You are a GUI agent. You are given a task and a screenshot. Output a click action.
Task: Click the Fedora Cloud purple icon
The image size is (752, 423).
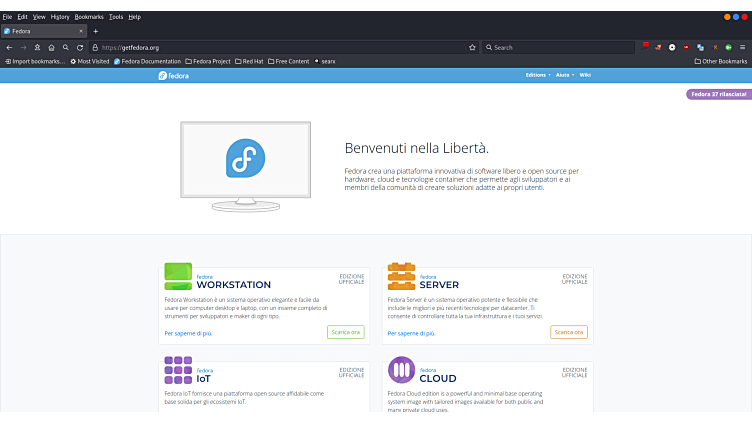401,370
